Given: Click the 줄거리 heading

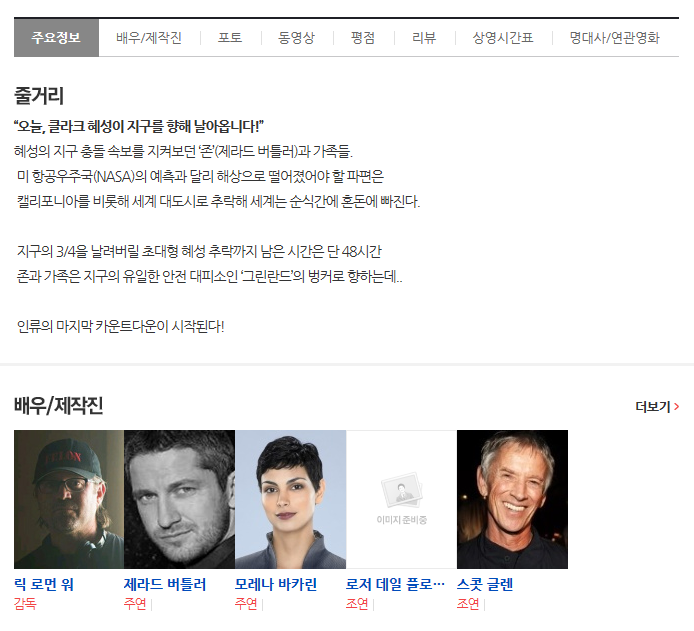Looking at the screenshot, I should (x=39, y=96).
